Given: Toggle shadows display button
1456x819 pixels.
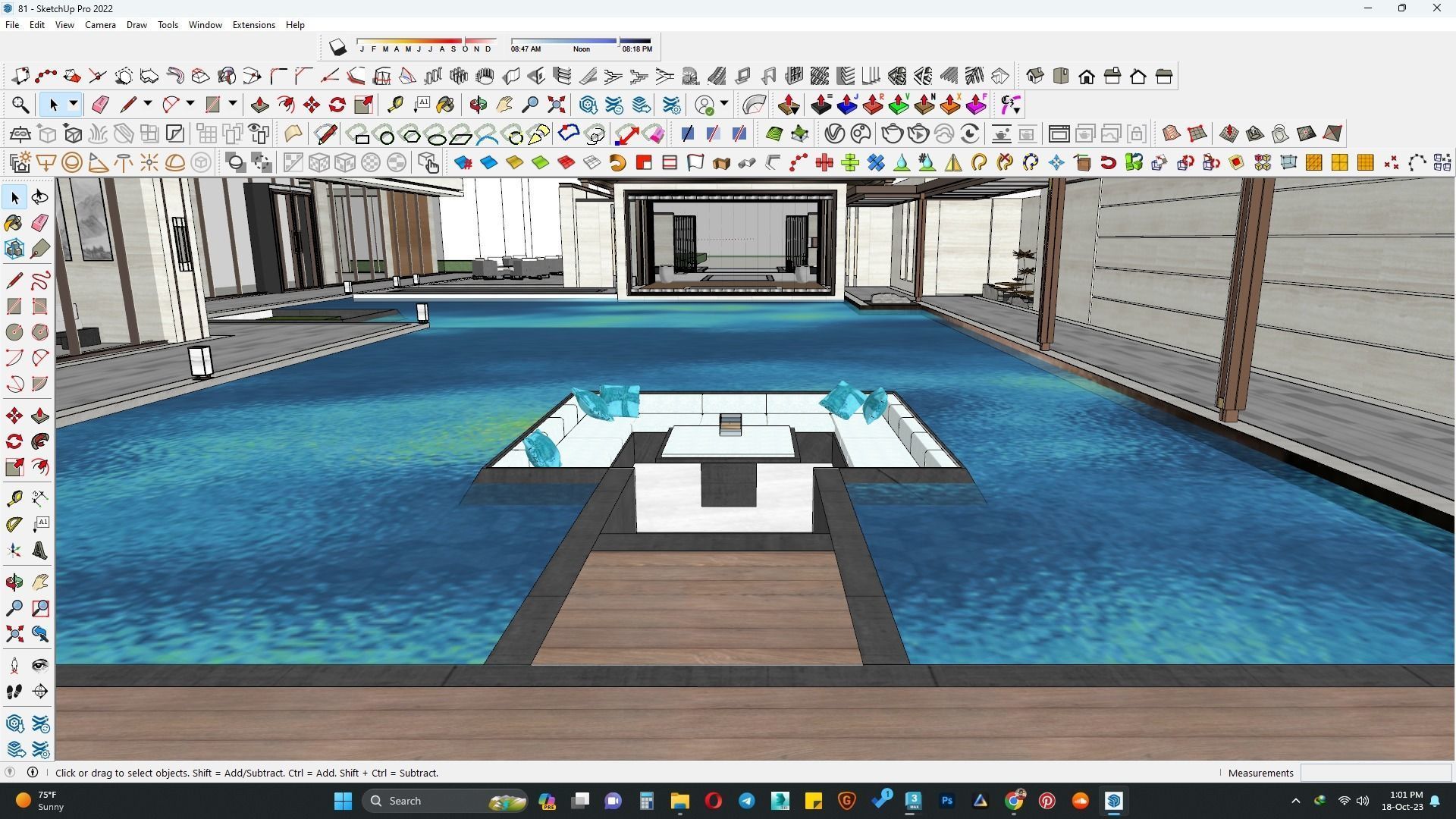Looking at the screenshot, I should (x=337, y=48).
